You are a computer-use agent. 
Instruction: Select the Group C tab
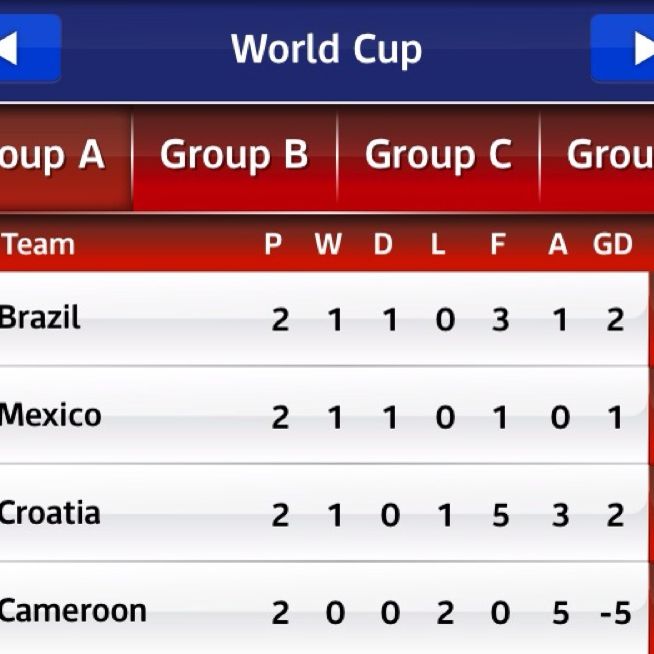click(x=437, y=157)
